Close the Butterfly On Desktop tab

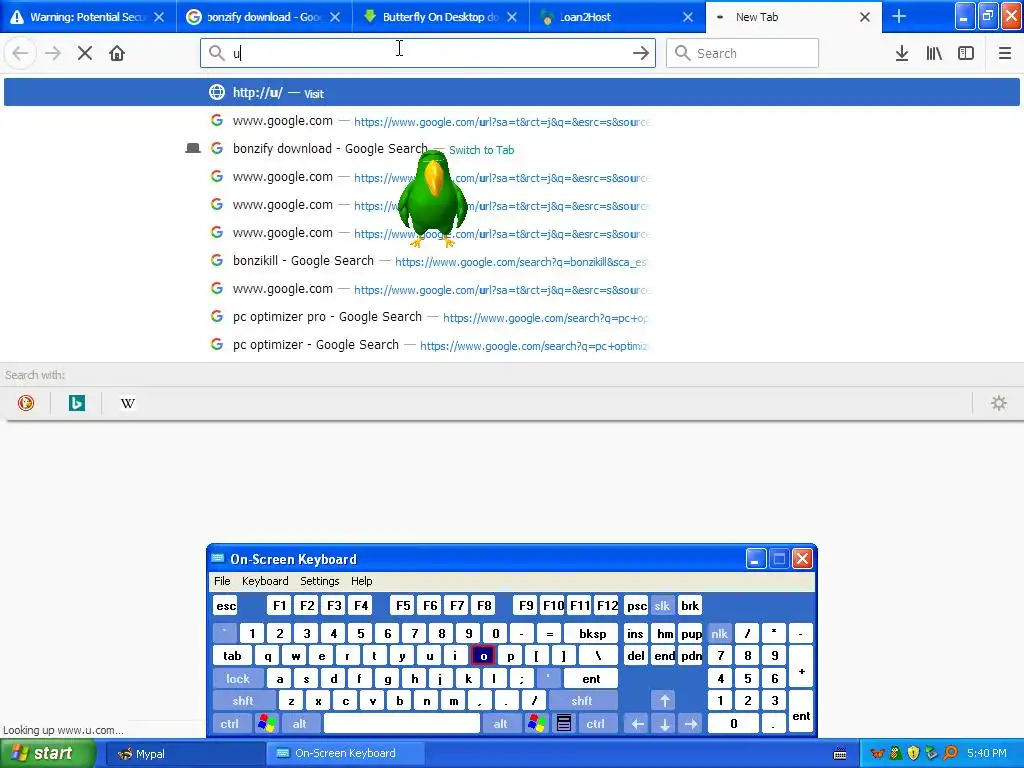(512, 17)
